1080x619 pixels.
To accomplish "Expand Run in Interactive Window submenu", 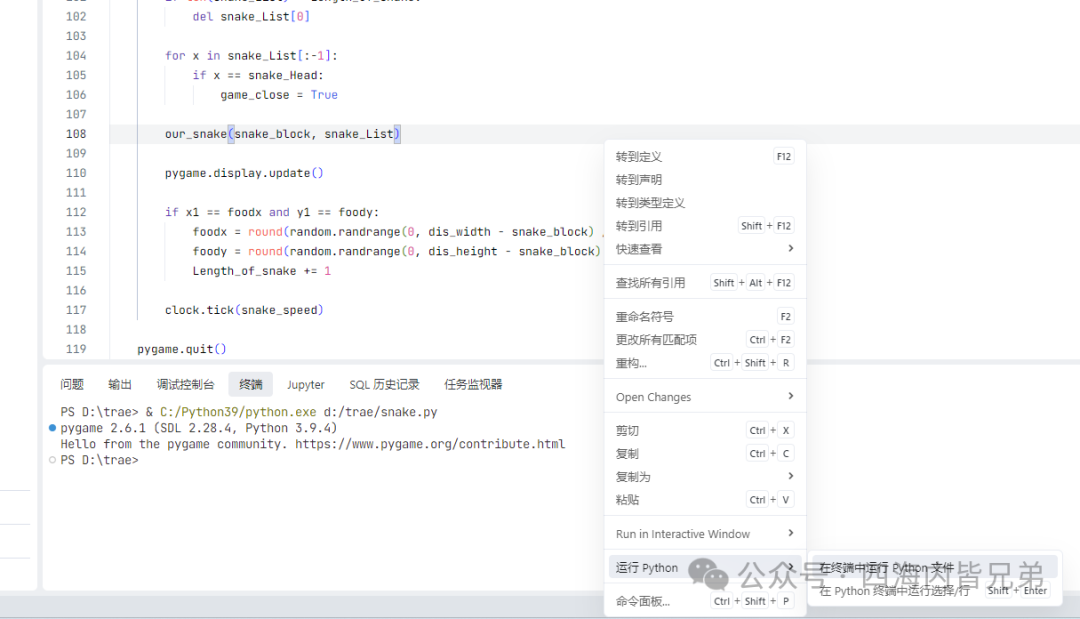I will click(x=705, y=534).
